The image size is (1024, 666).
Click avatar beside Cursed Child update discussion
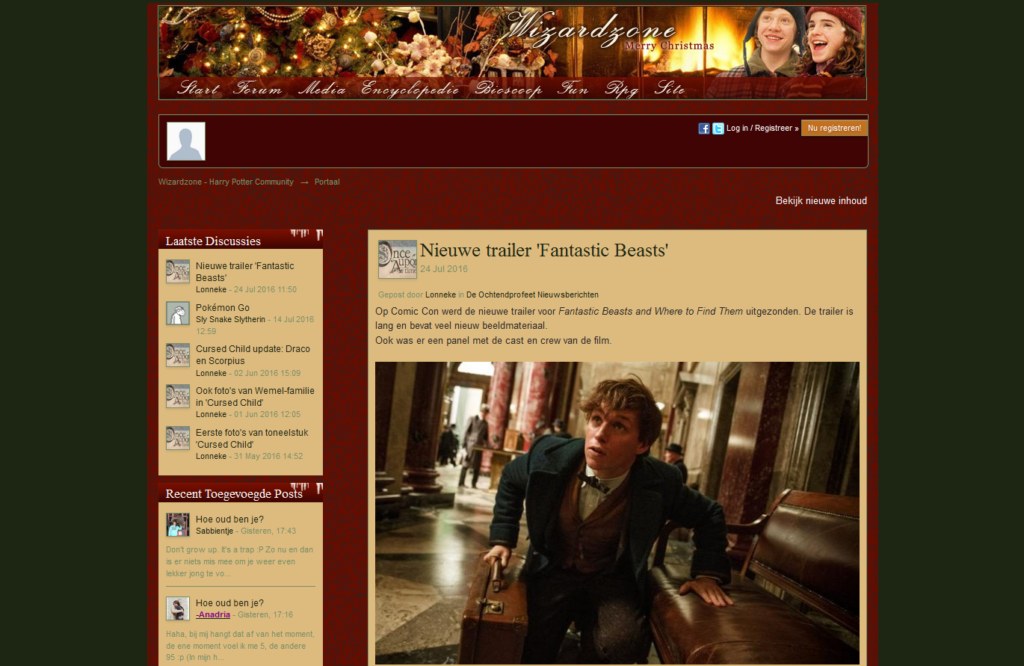tap(178, 355)
